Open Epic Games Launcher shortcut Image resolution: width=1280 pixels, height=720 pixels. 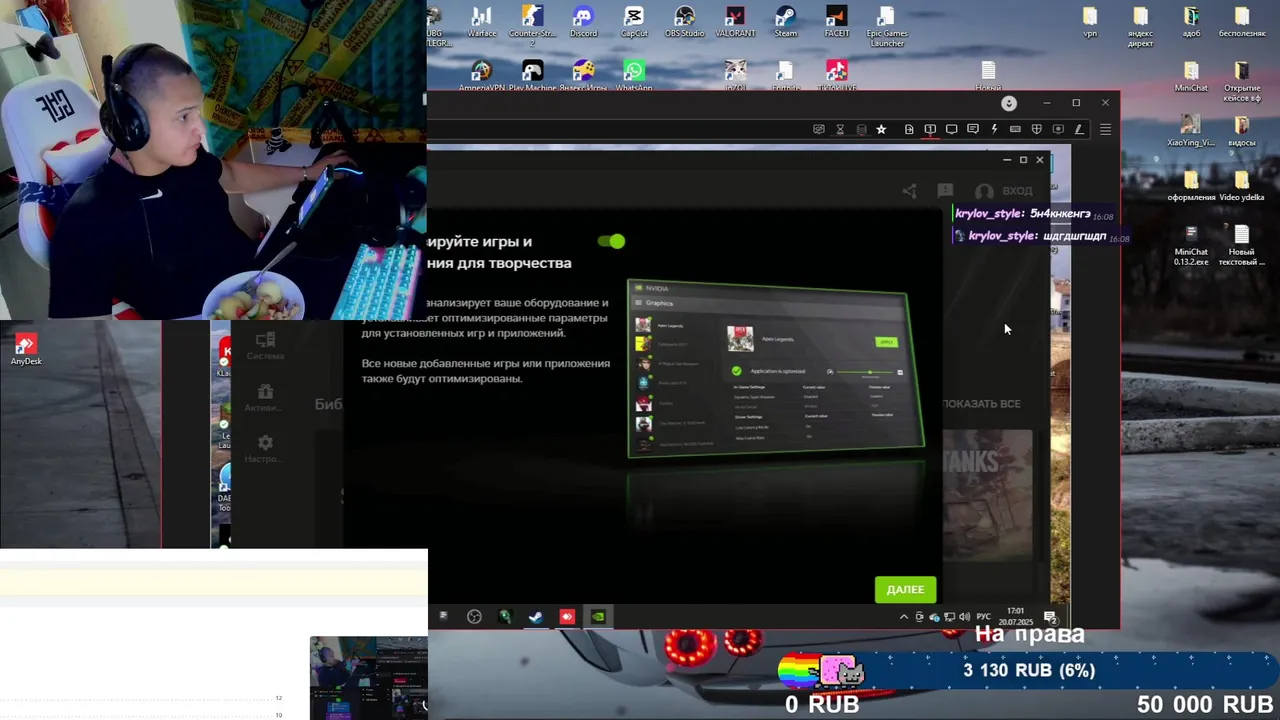click(x=887, y=26)
